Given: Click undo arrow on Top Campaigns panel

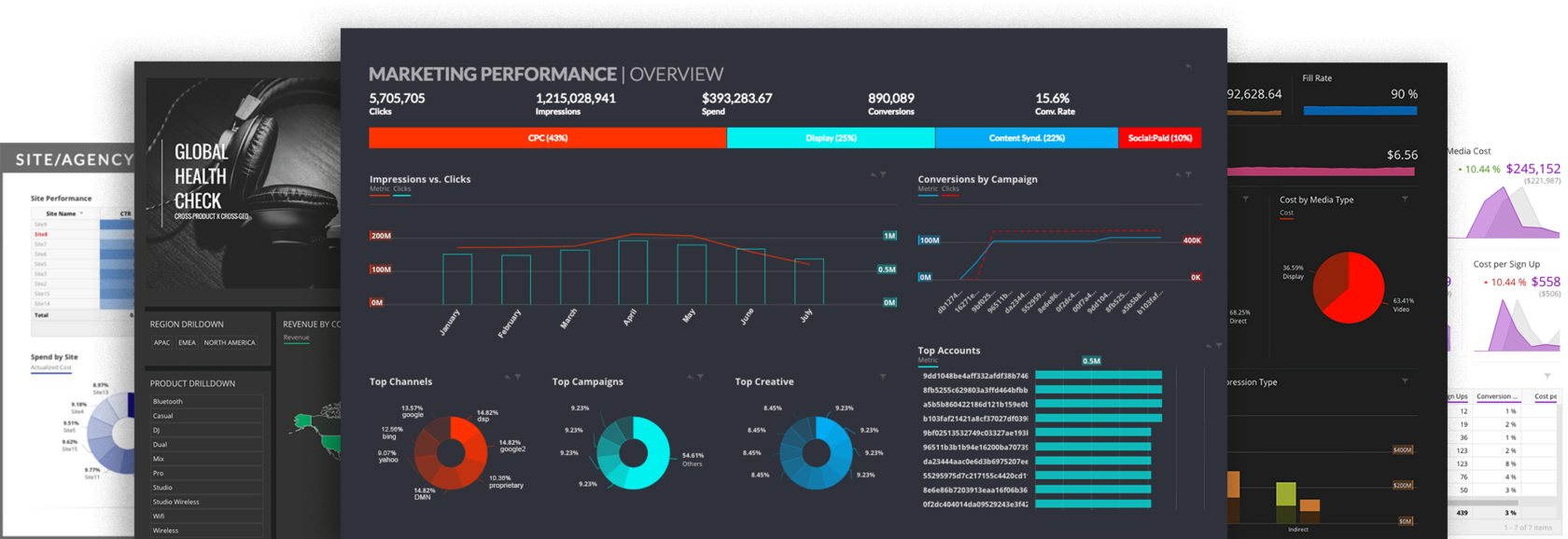Looking at the screenshot, I should tap(691, 377).
